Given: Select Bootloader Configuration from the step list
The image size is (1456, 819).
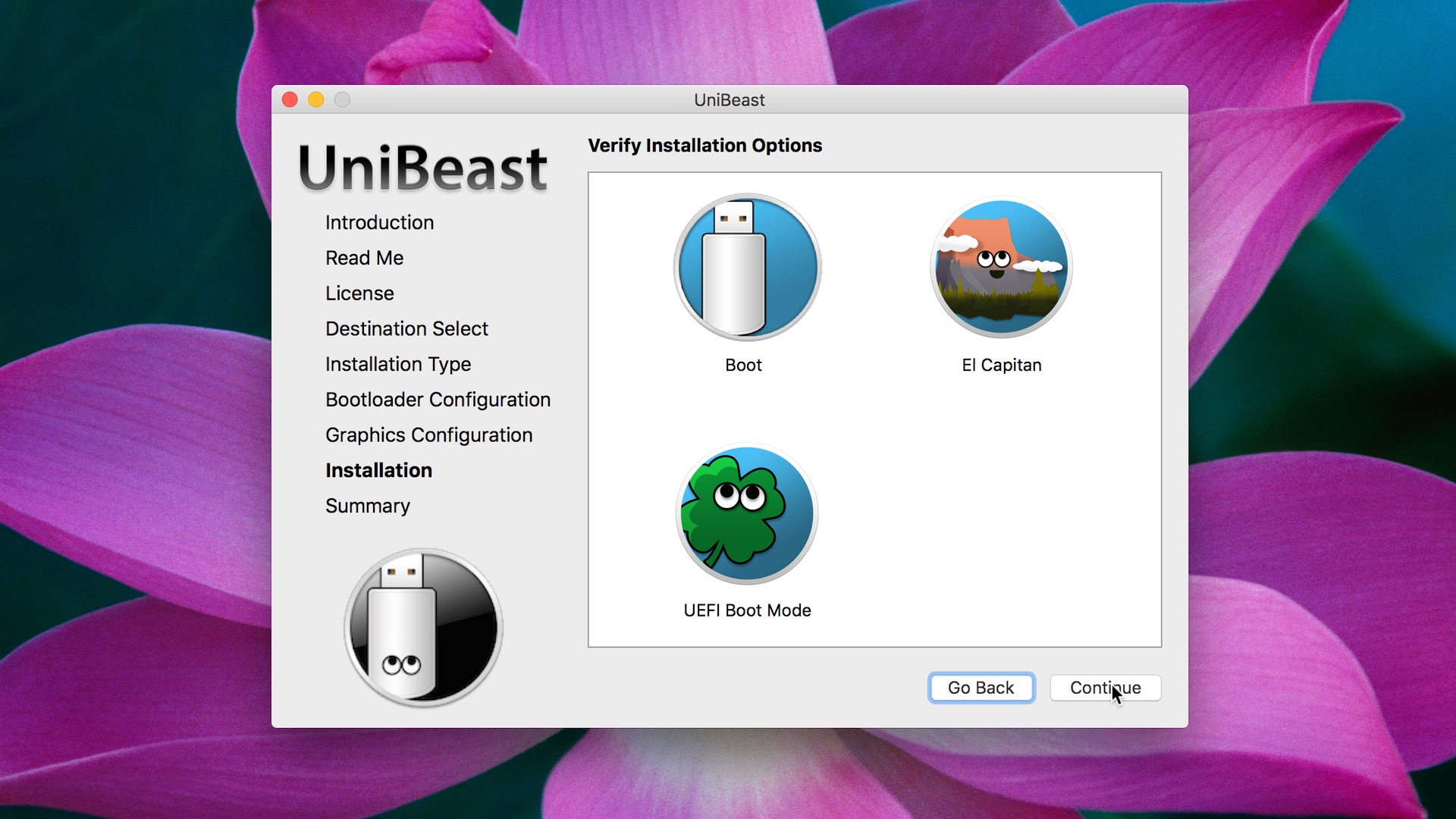Looking at the screenshot, I should 438,400.
